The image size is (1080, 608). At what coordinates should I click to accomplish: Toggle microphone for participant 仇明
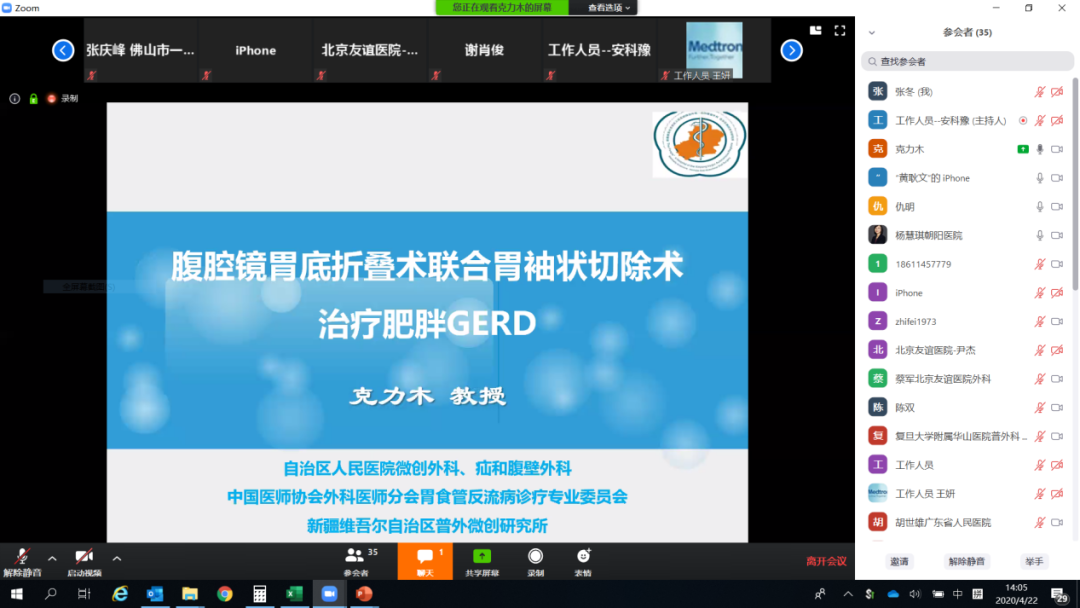[1040, 207]
